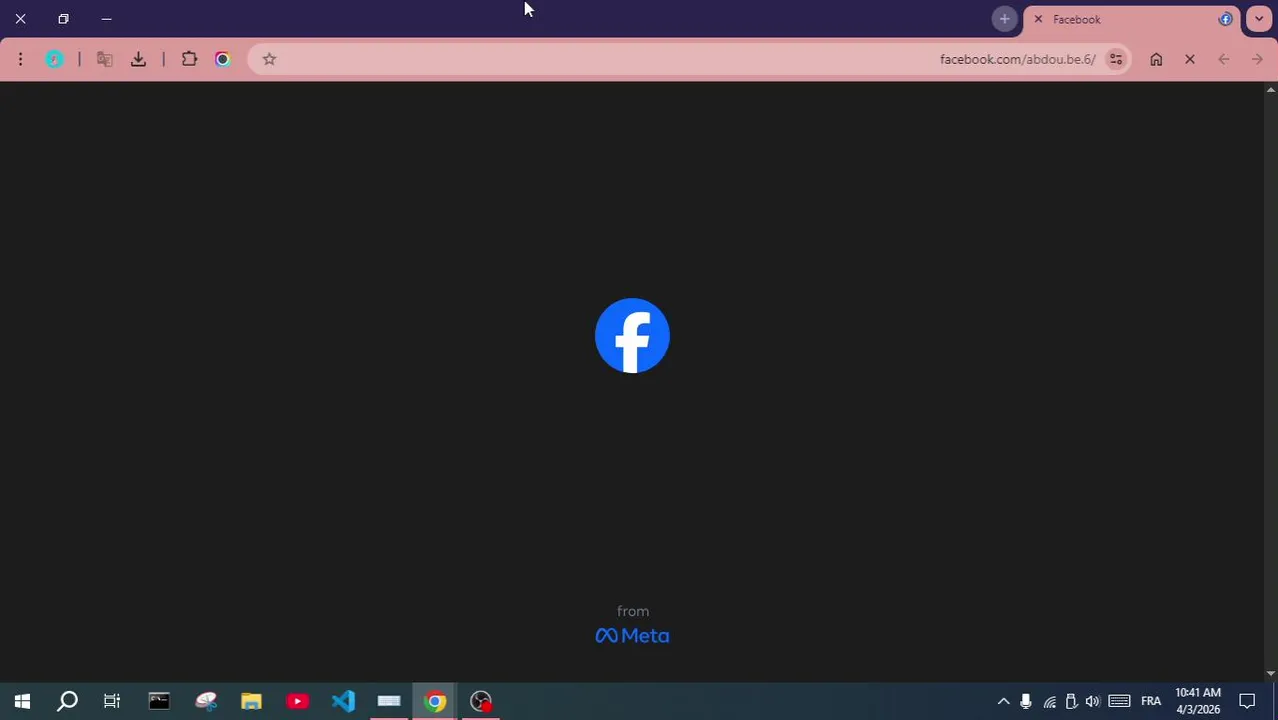This screenshot has width=1278, height=720.
Task: Open File Explorer from the taskbar
Action: click(251, 701)
